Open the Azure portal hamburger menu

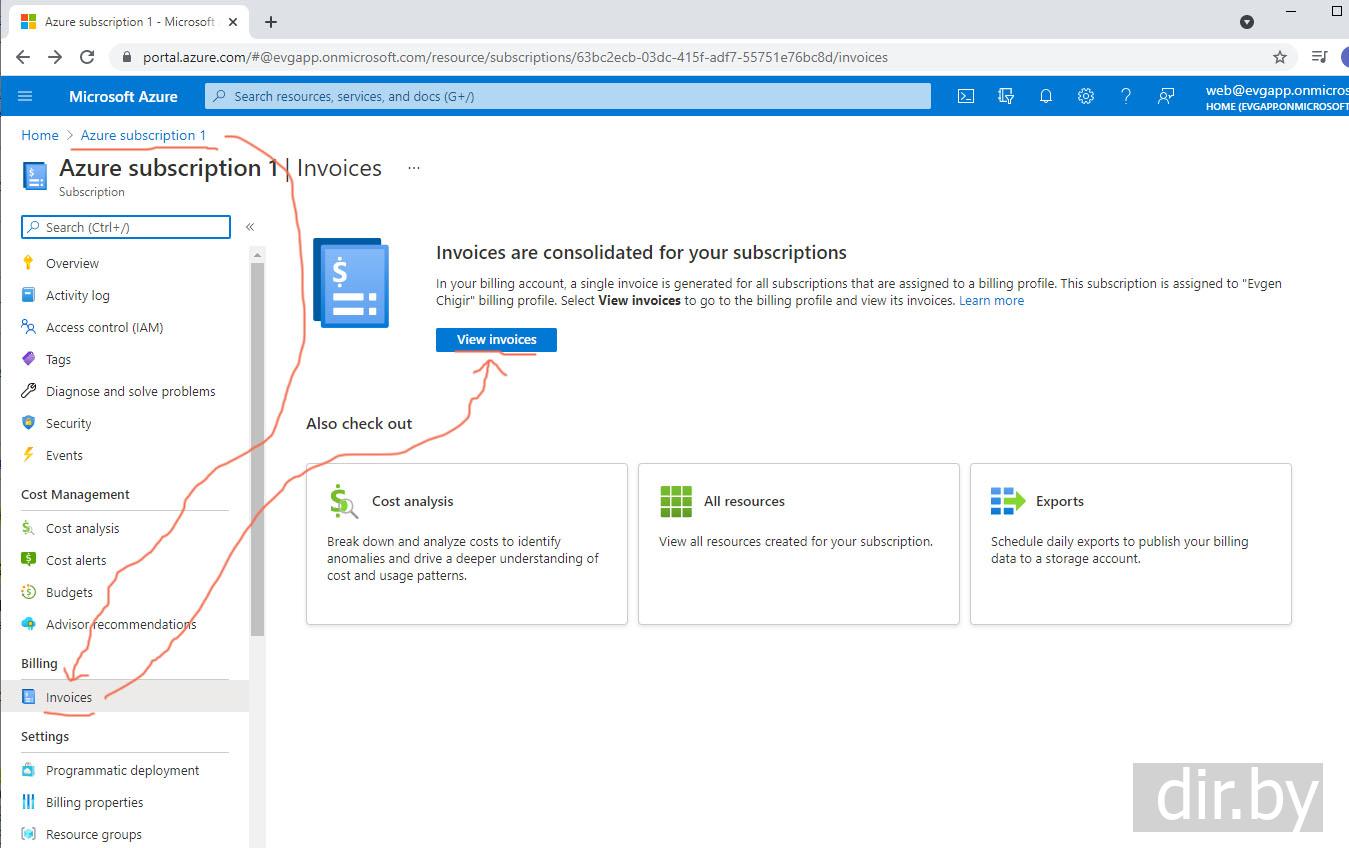(x=26, y=96)
